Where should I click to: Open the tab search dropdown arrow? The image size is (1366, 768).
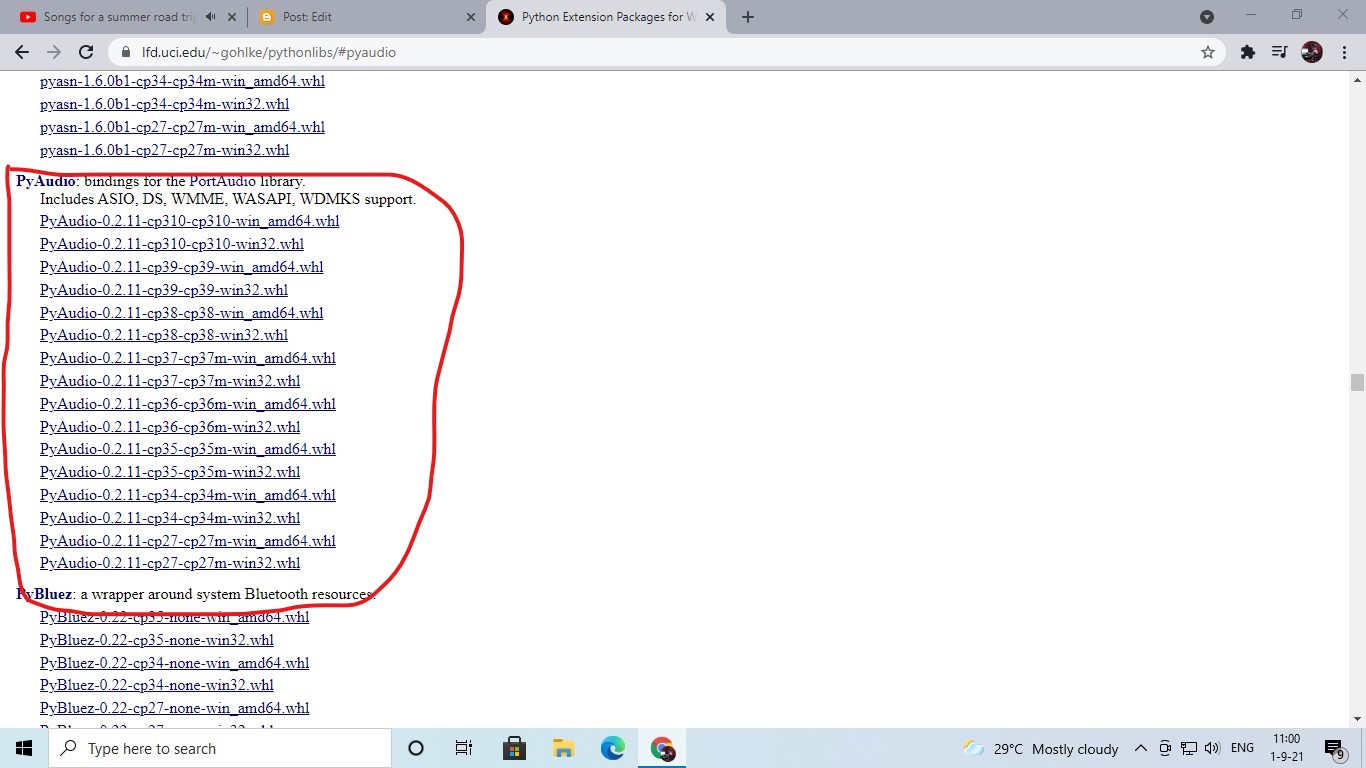1207,17
